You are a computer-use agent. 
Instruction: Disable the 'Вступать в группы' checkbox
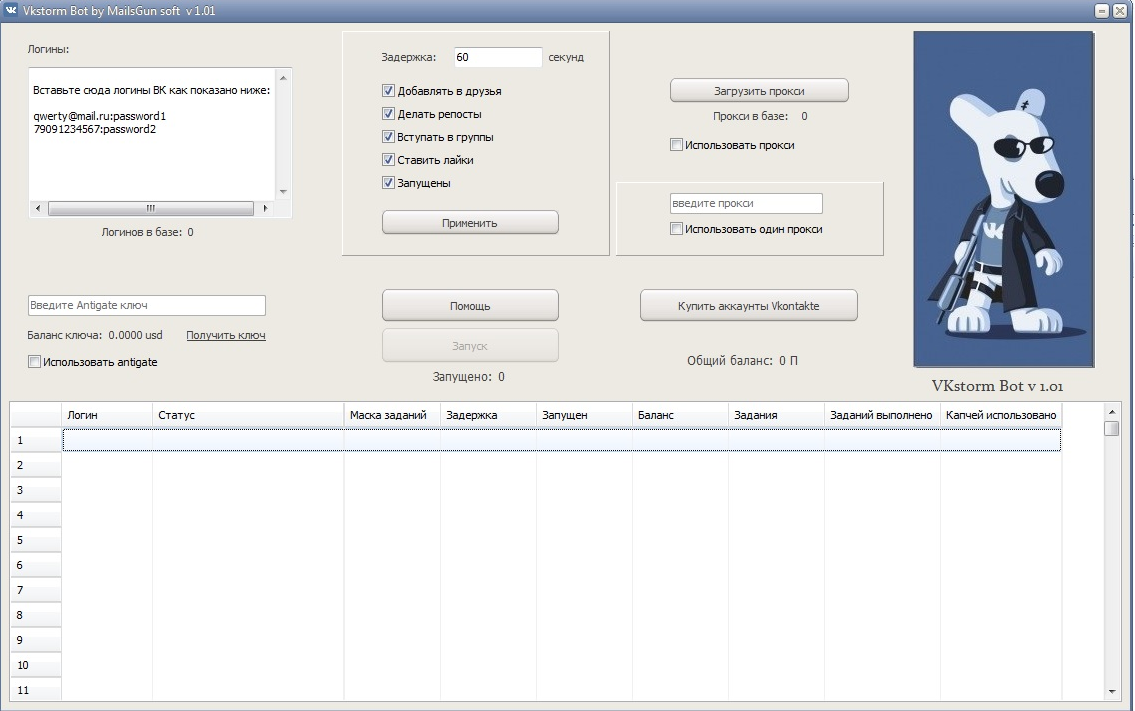tap(389, 137)
